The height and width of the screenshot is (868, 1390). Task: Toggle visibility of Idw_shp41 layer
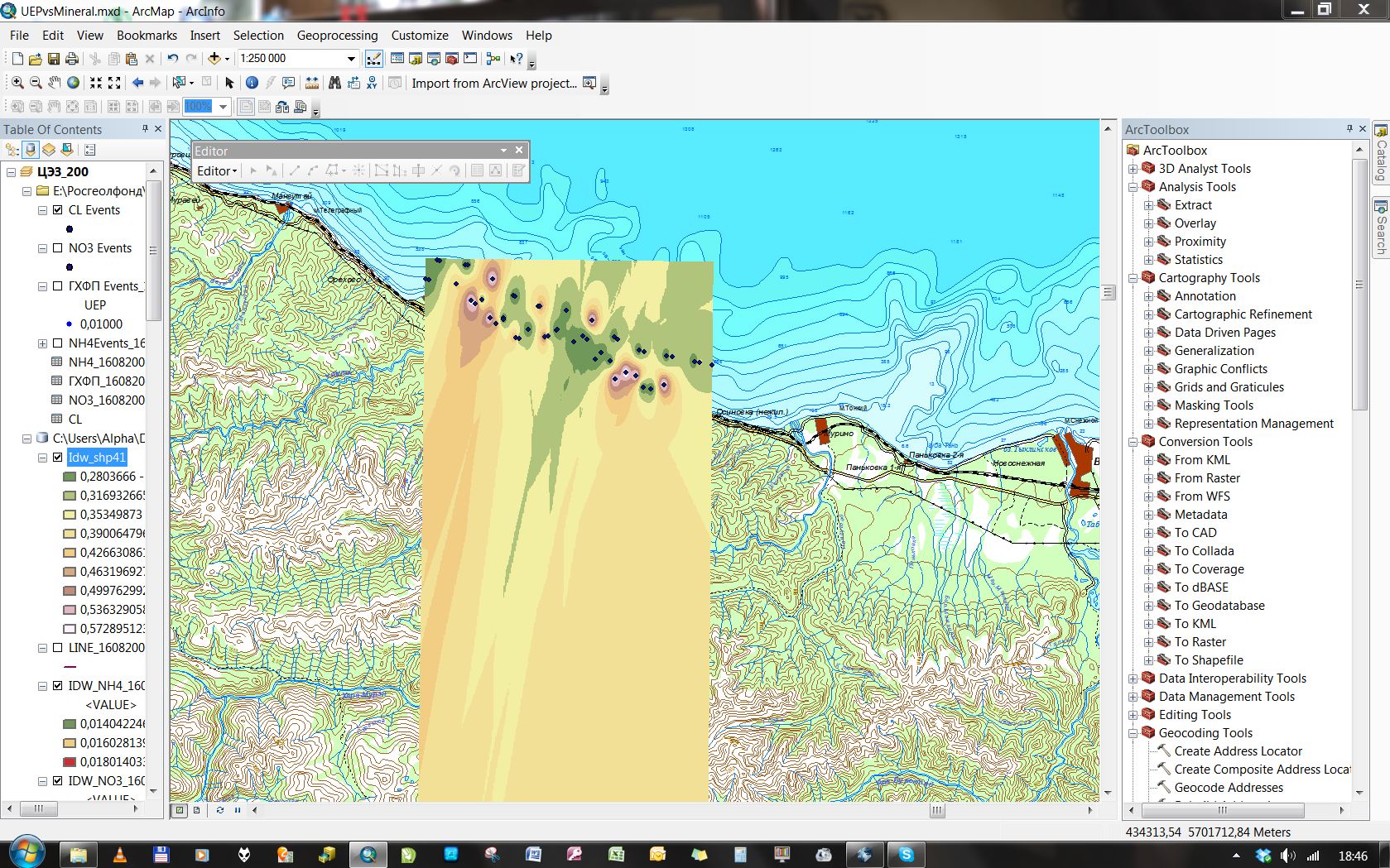[x=58, y=458]
